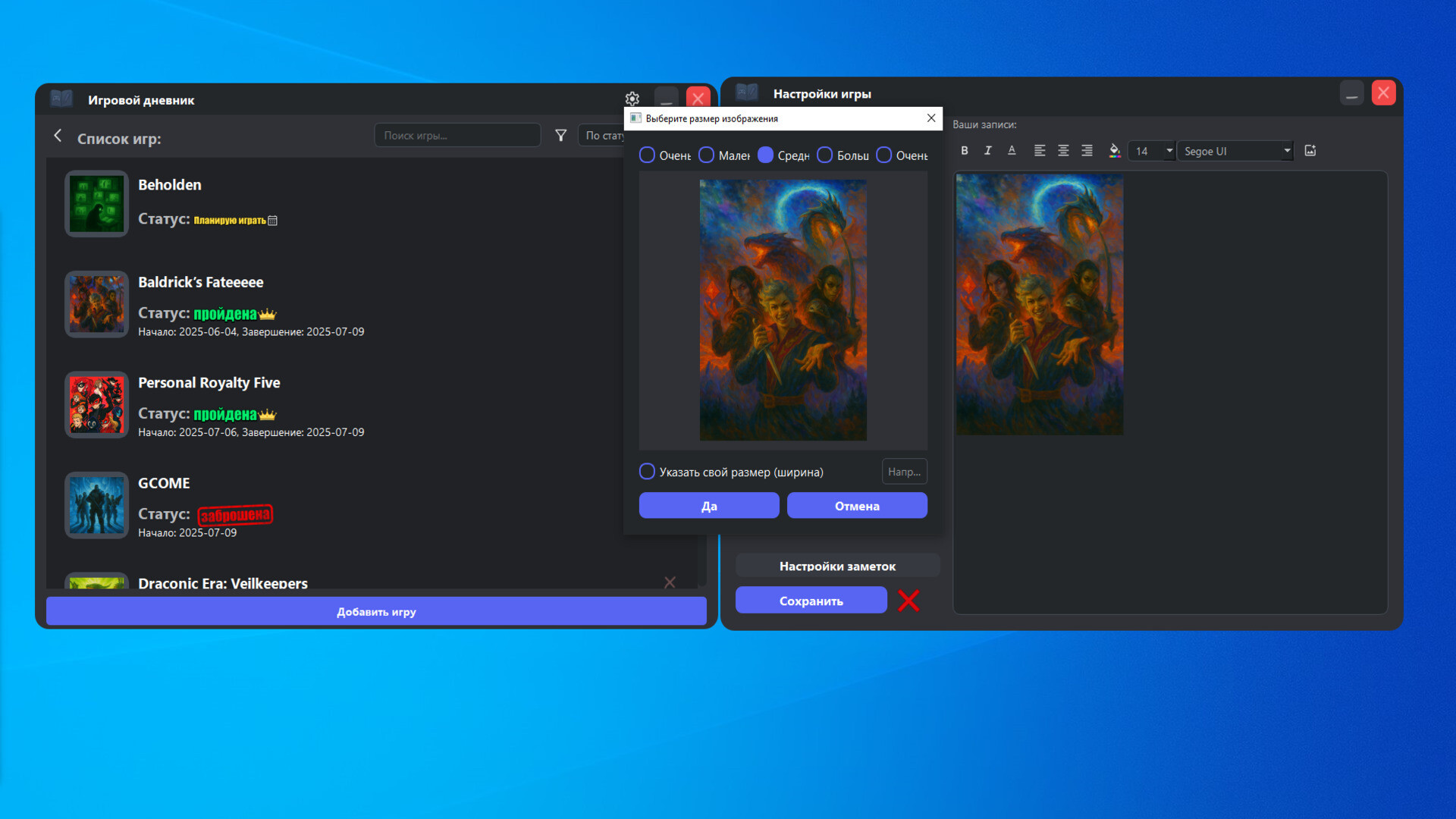Select the first 'Очень' image size radio

647,155
